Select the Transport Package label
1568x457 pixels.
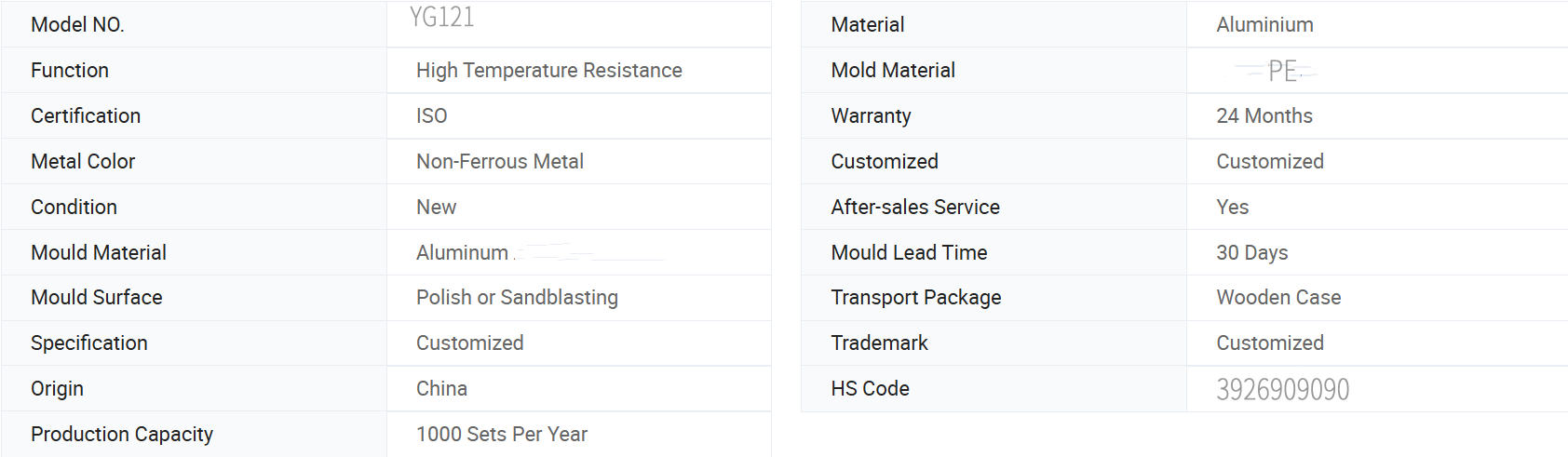916,297
